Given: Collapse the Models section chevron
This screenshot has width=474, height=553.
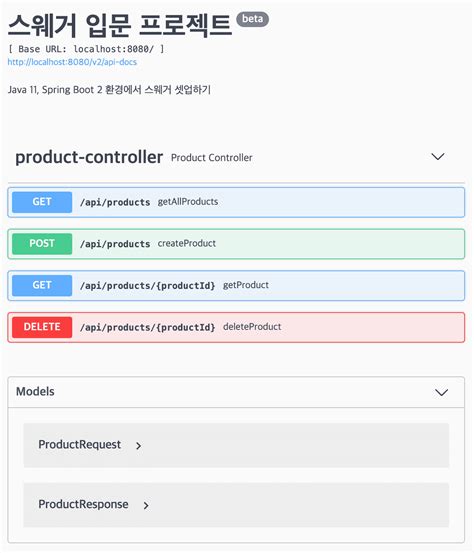Looking at the screenshot, I should [x=441, y=392].
